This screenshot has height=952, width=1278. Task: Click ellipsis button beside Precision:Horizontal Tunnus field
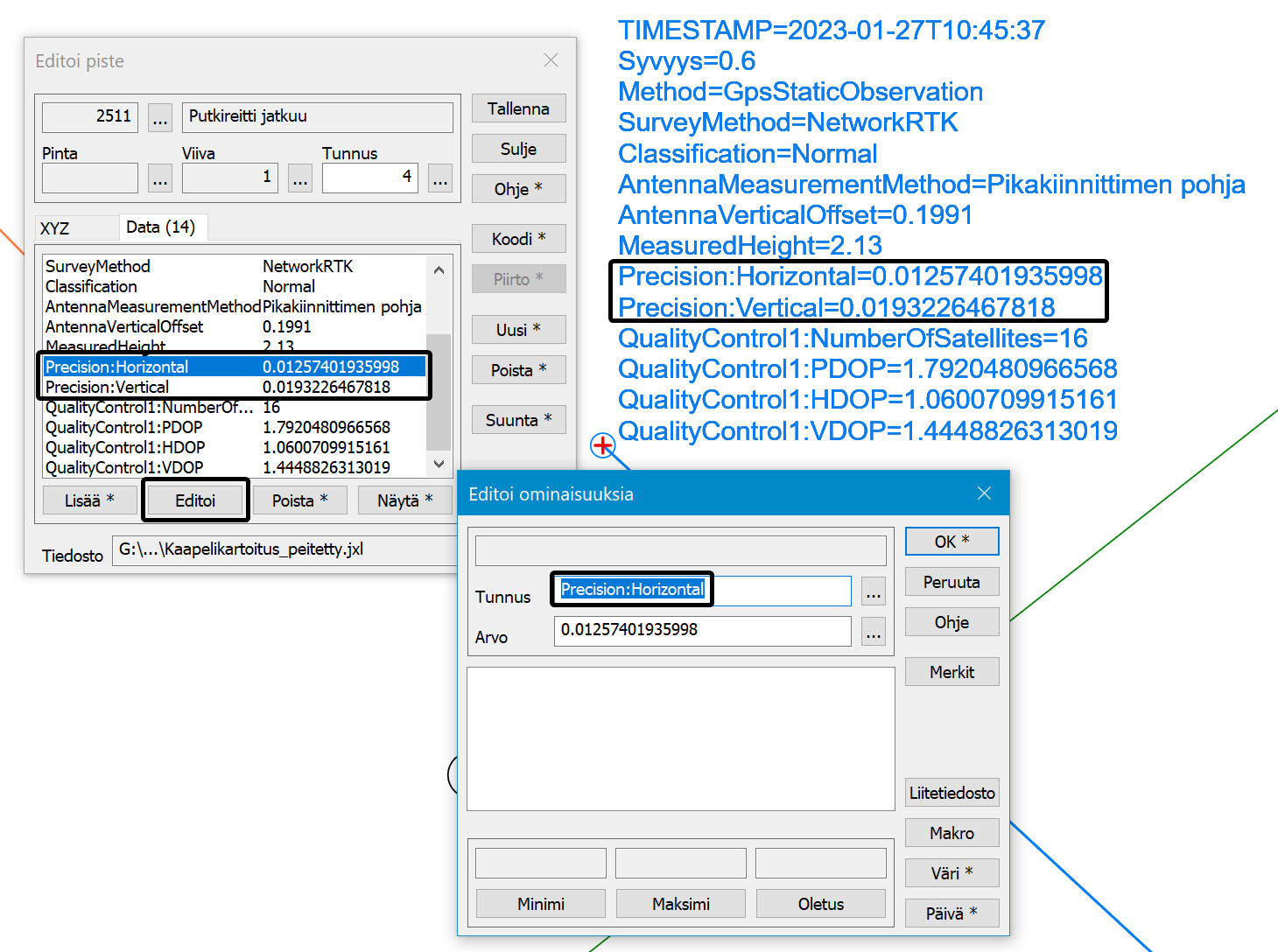coord(873,591)
